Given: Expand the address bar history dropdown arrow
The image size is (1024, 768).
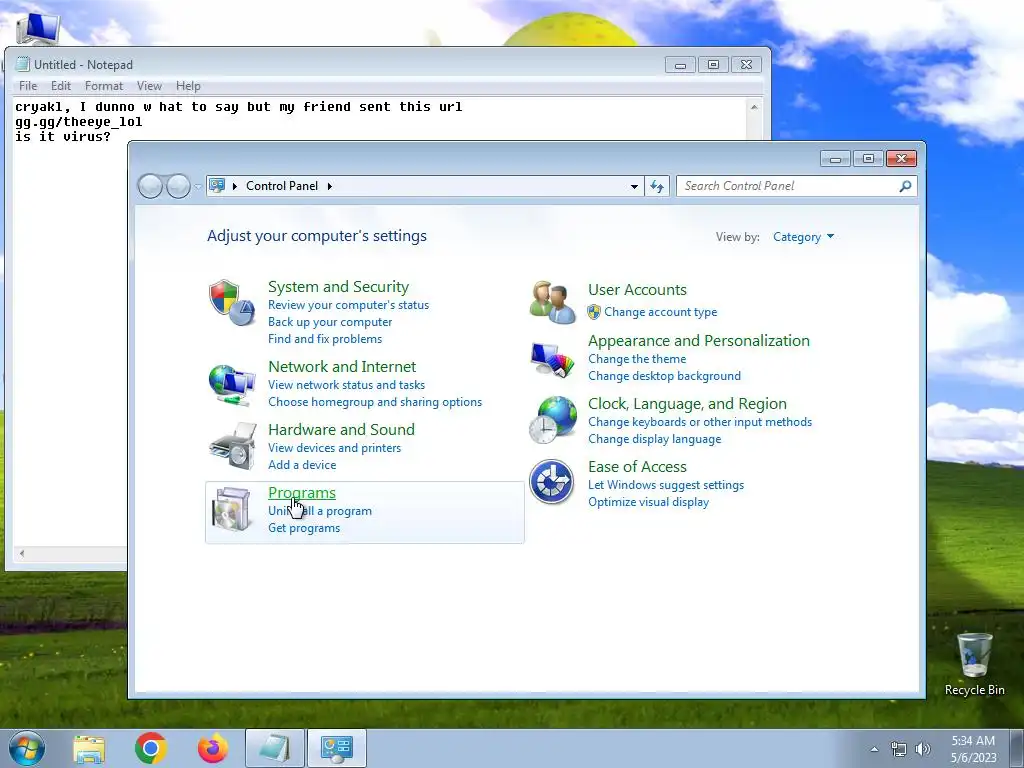Looking at the screenshot, I should [634, 186].
